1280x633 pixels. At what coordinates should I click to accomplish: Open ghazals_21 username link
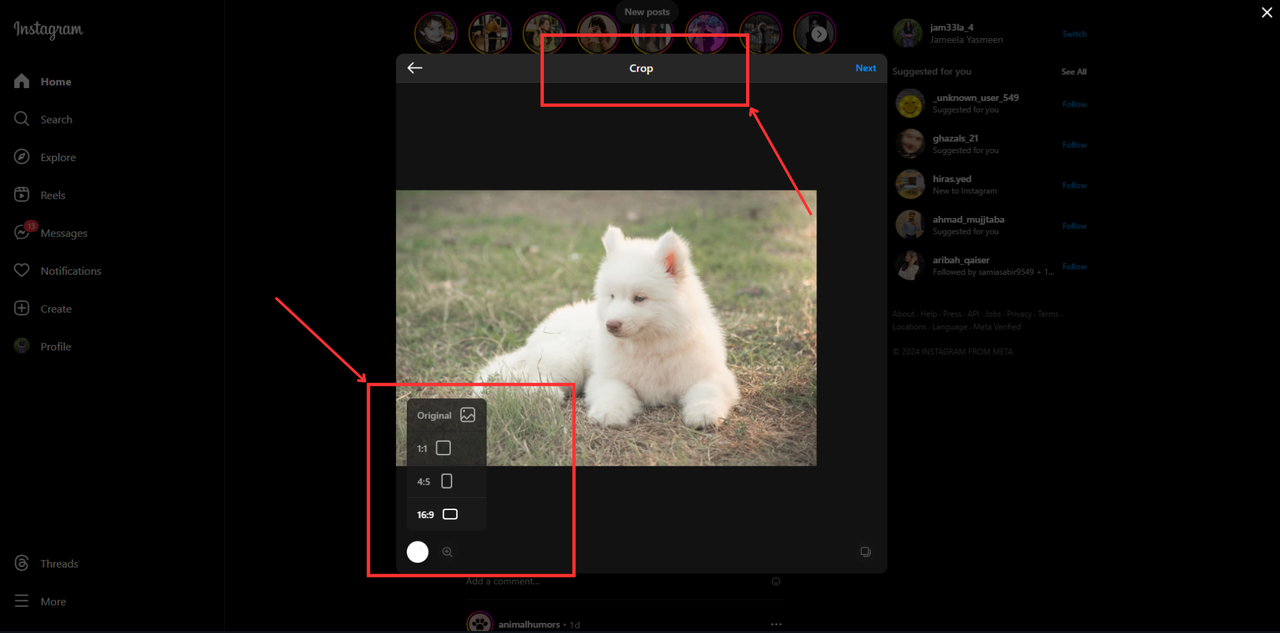point(956,138)
